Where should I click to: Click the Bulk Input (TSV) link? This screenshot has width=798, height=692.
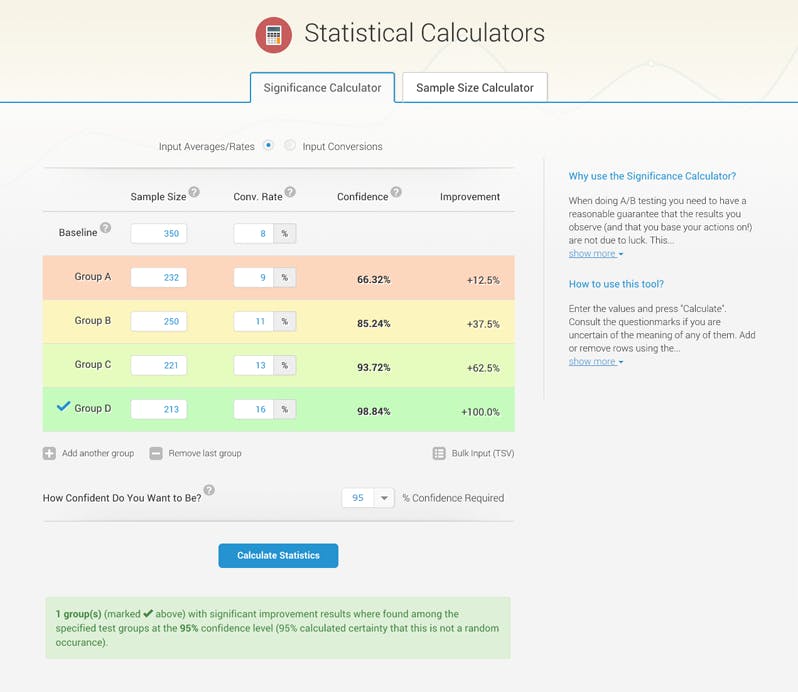pyautogui.click(x=482, y=453)
